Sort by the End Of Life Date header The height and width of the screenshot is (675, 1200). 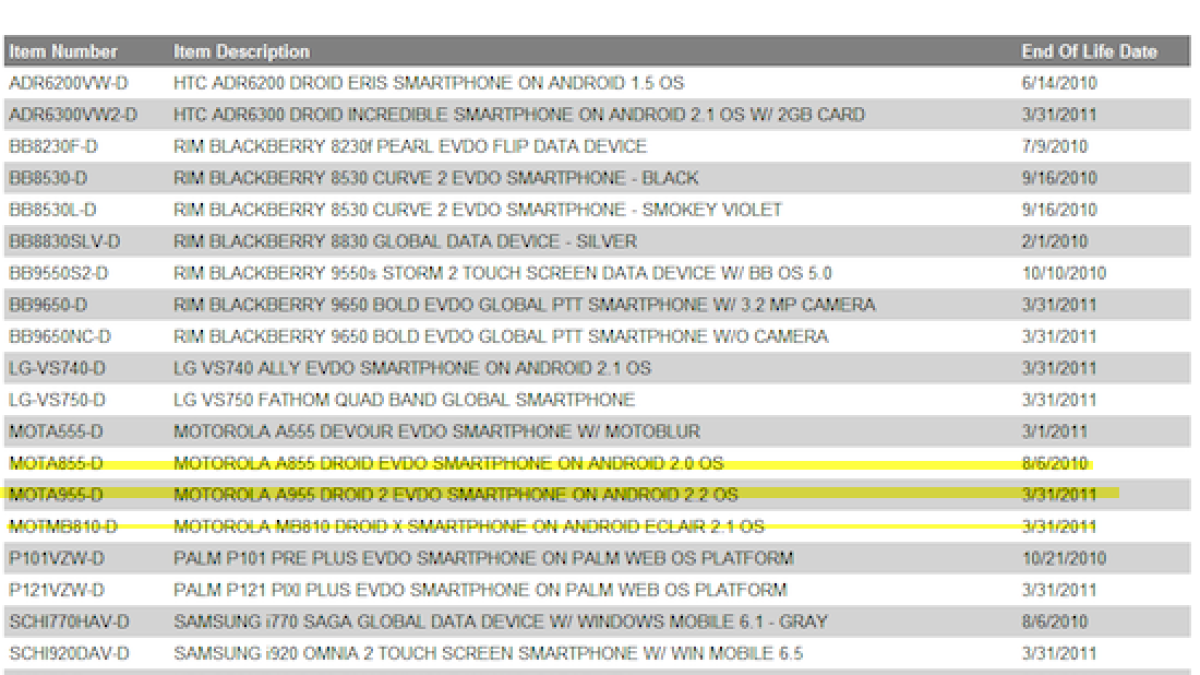(1089, 51)
